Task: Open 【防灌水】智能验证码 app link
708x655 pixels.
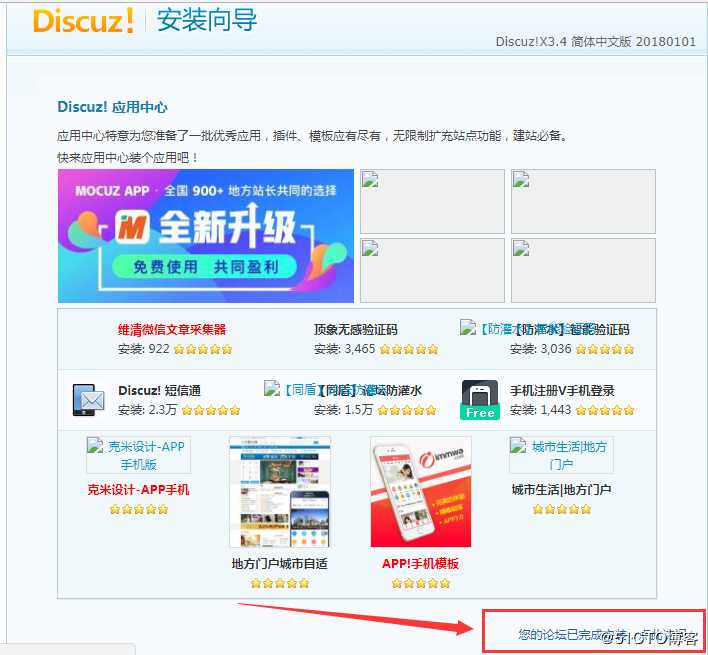Action: coord(572,330)
